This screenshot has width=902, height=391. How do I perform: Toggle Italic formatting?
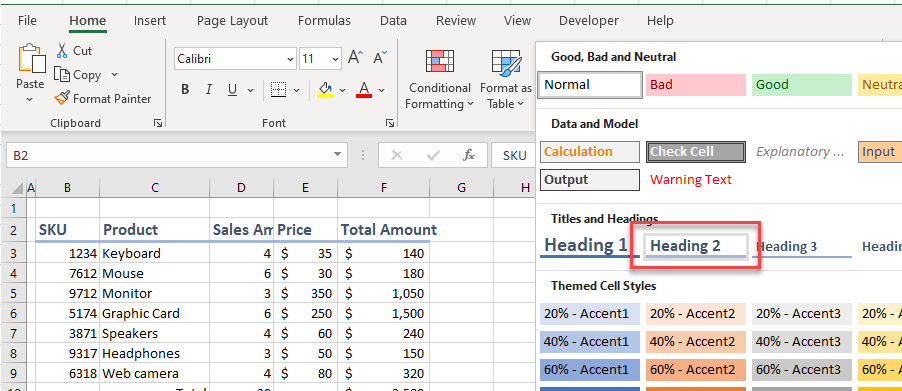pos(209,90)
